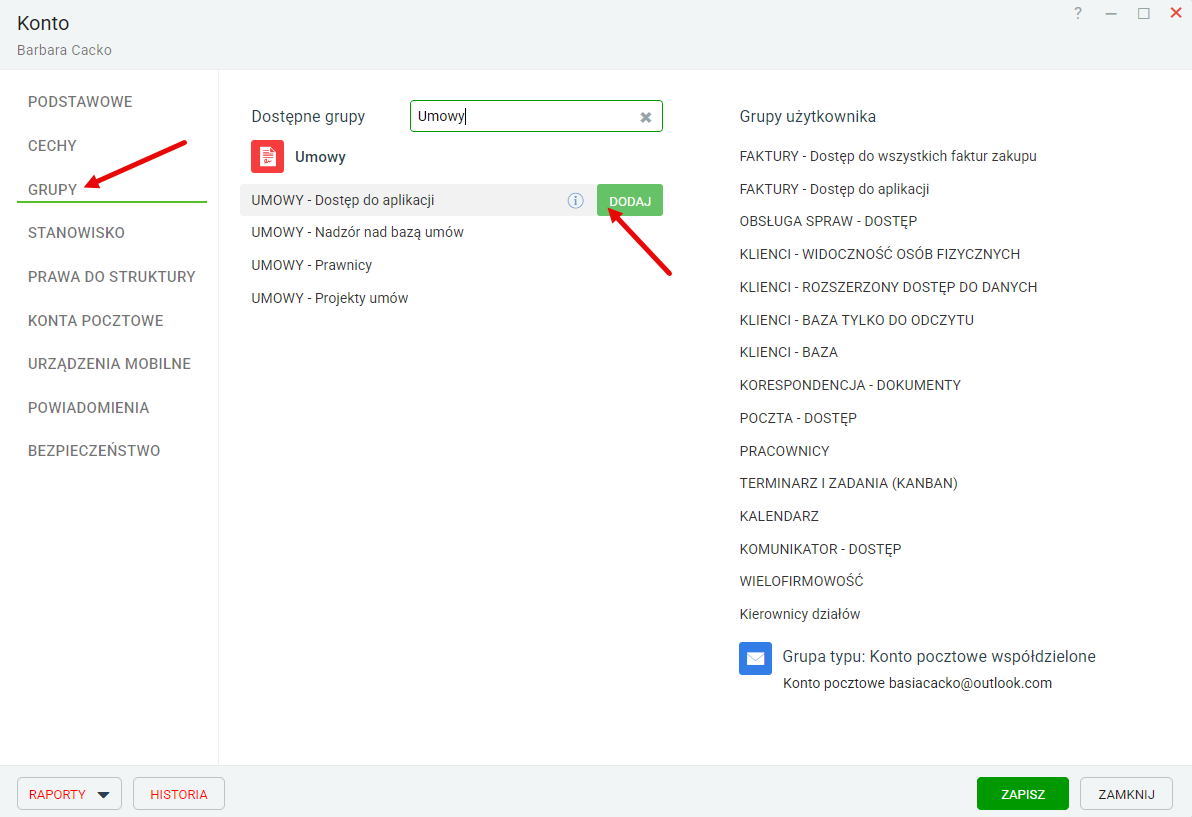Maximize the Konto window
Viewport: 1192px width, 817px height.
1143,14
